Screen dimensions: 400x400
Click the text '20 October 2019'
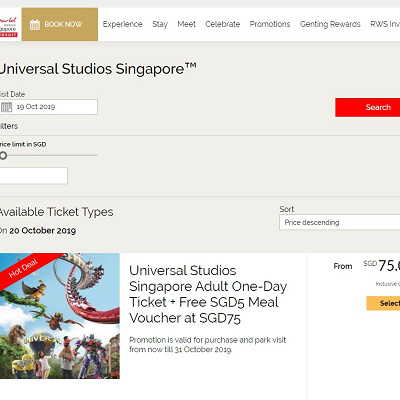tap(43, 231)
